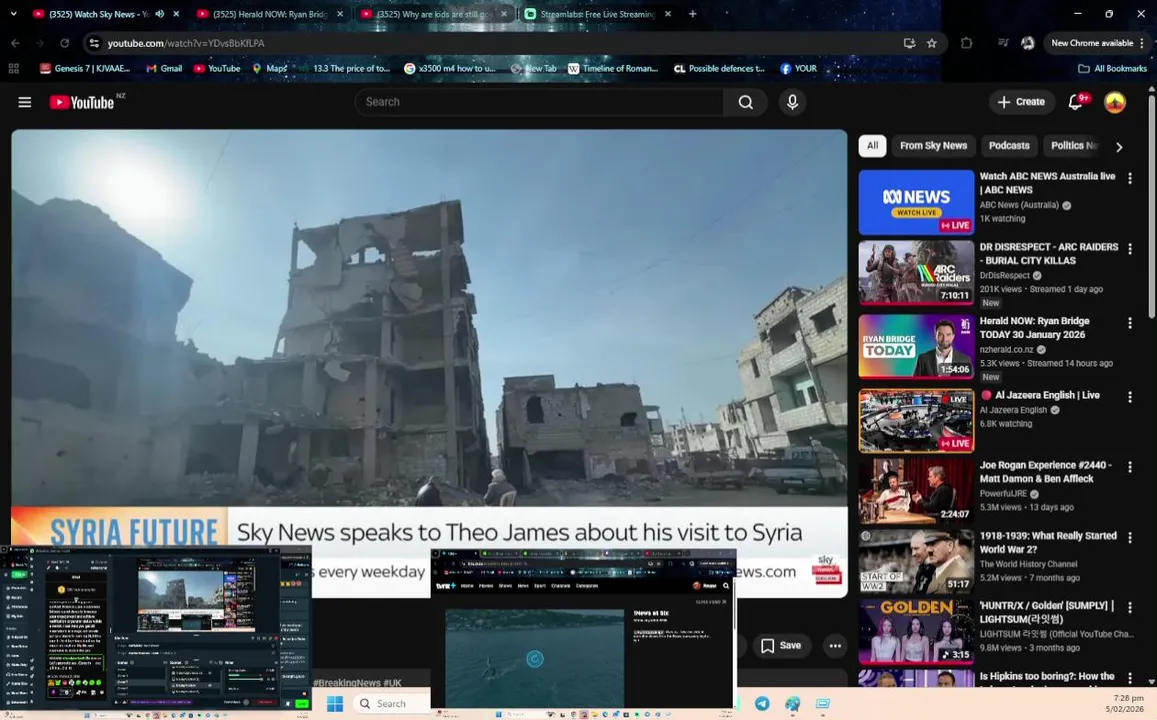
Task: Go back with Chrome's back arrow
Action: point(15,43)
